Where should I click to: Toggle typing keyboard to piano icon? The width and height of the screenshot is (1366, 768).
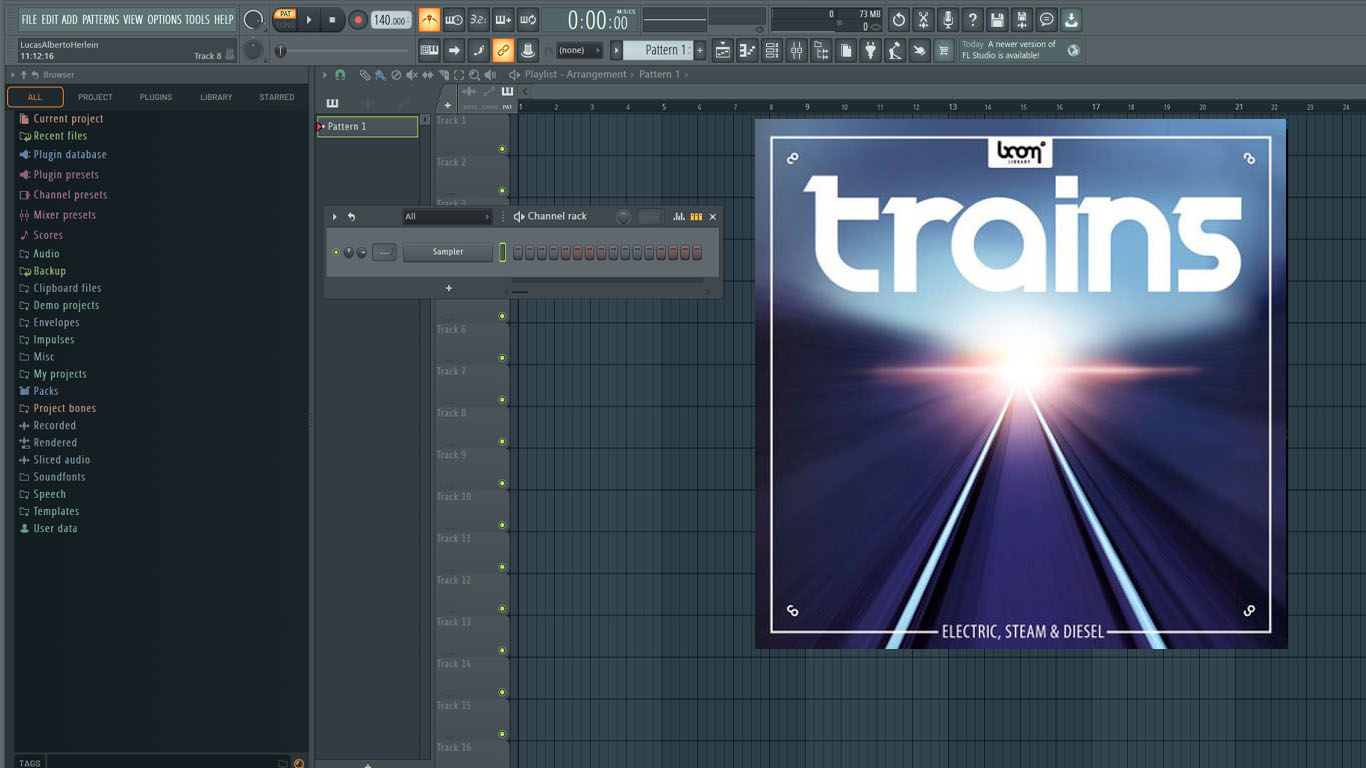pos(429,51)
